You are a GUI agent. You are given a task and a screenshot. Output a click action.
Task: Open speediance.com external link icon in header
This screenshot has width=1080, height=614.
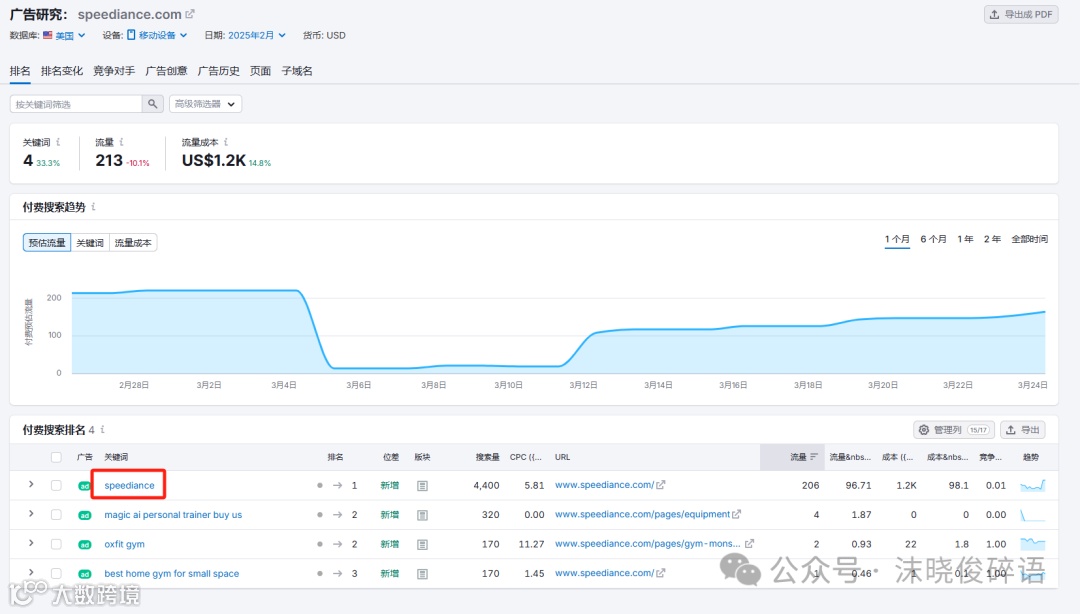coord(190,14)
